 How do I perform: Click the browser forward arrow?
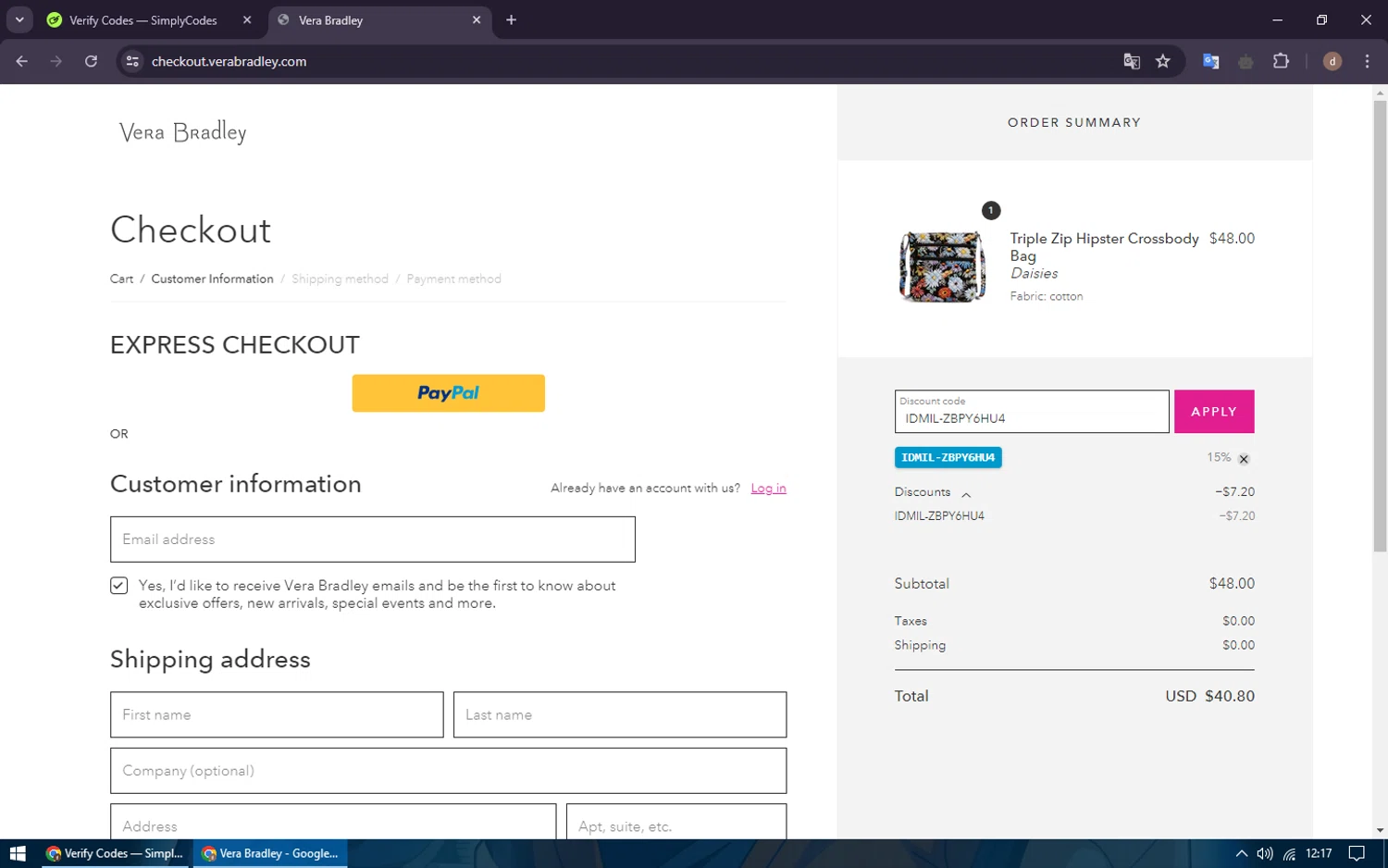56,61
